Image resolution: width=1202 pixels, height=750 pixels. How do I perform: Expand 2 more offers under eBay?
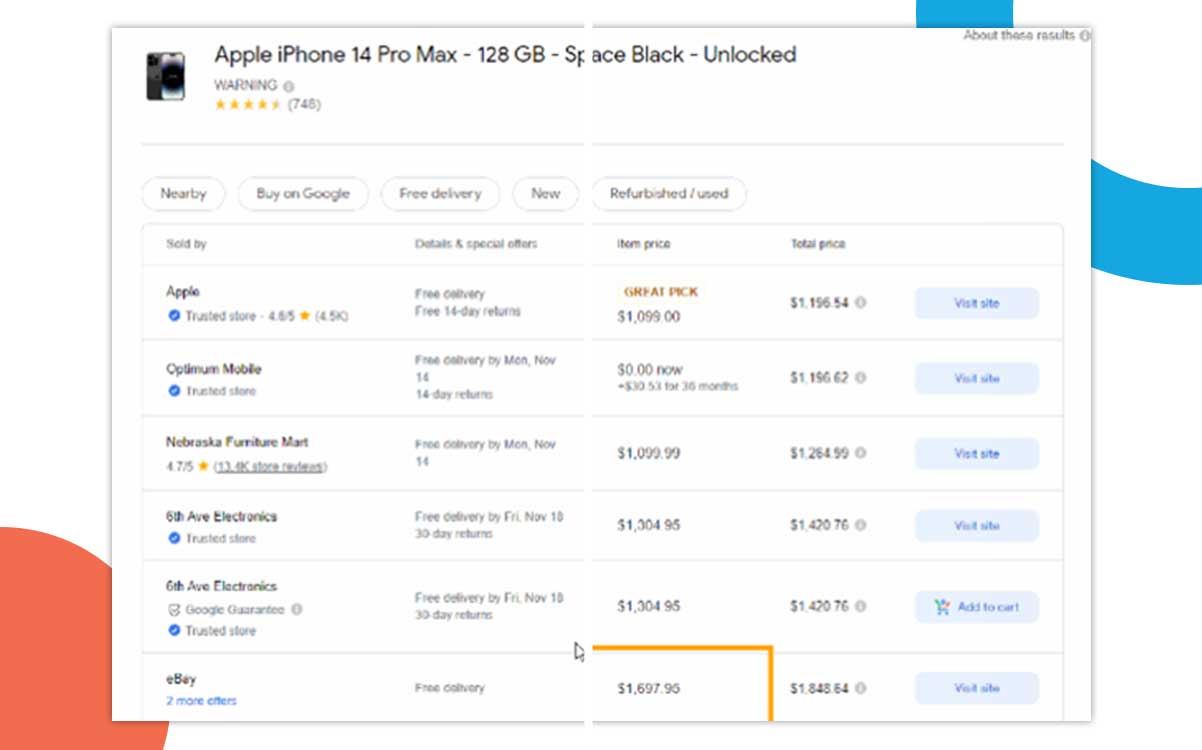(x=201, y=701)
